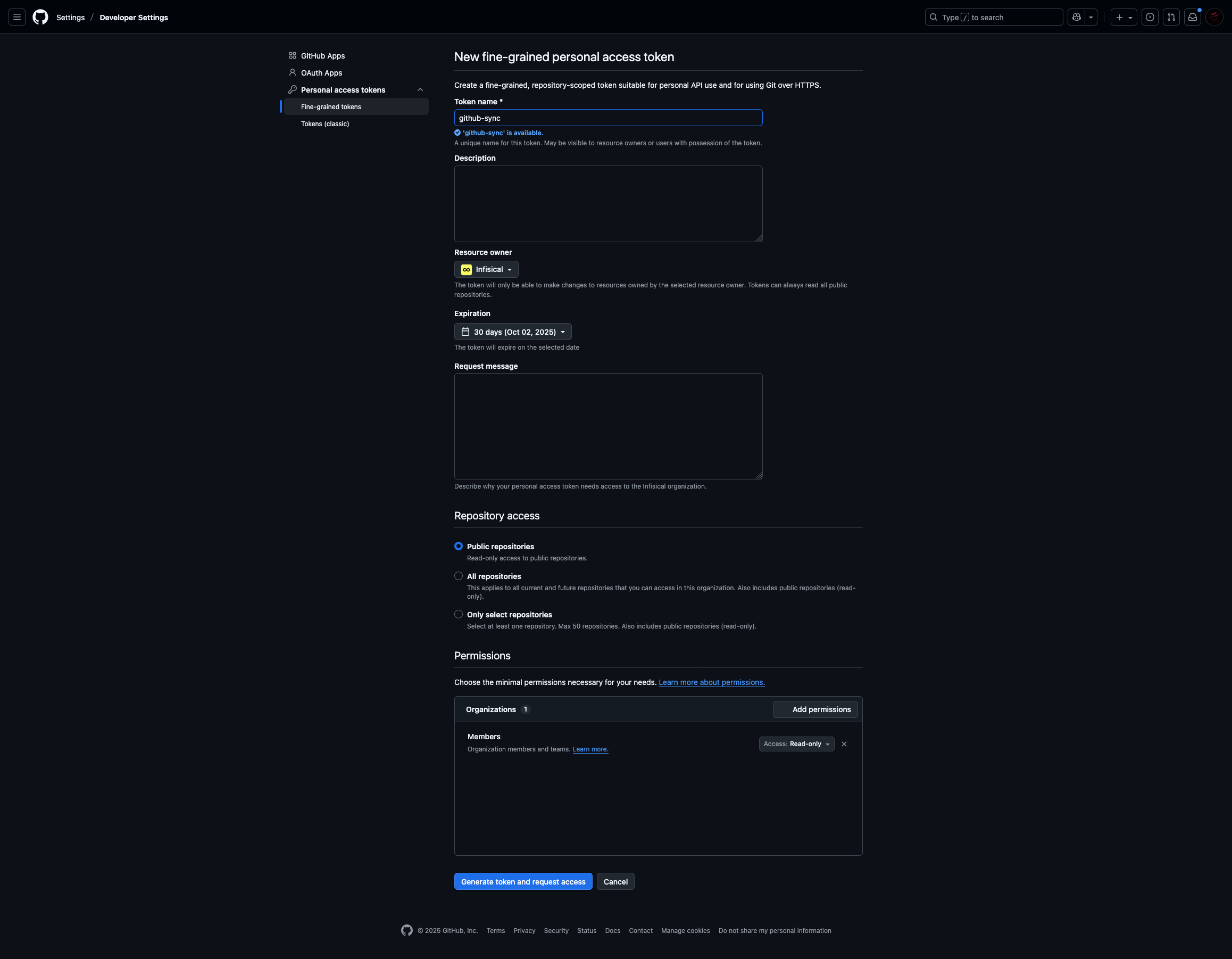Click the Add permissions button
Screen dimensions: 1232x959
815,709
